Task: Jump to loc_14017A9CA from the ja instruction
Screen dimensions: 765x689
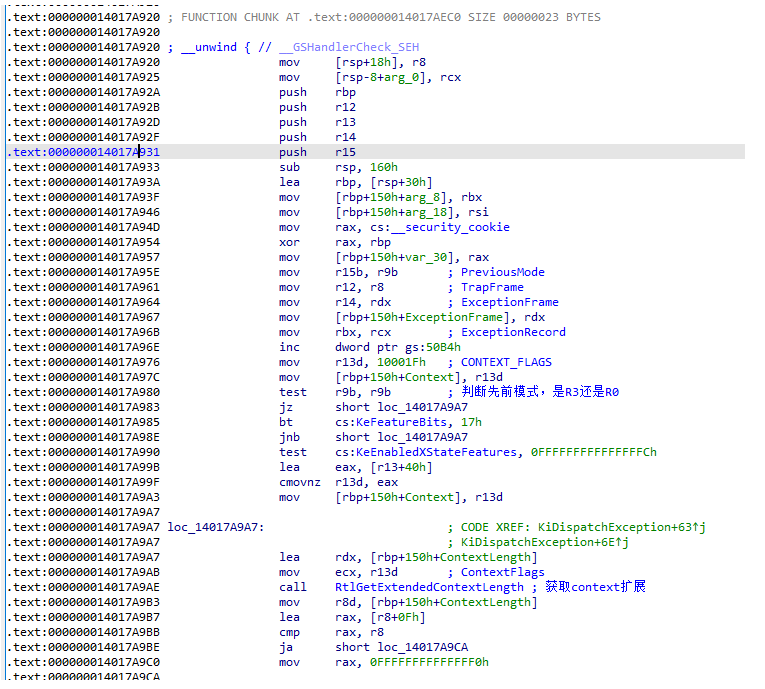Action: pos(423,647)
